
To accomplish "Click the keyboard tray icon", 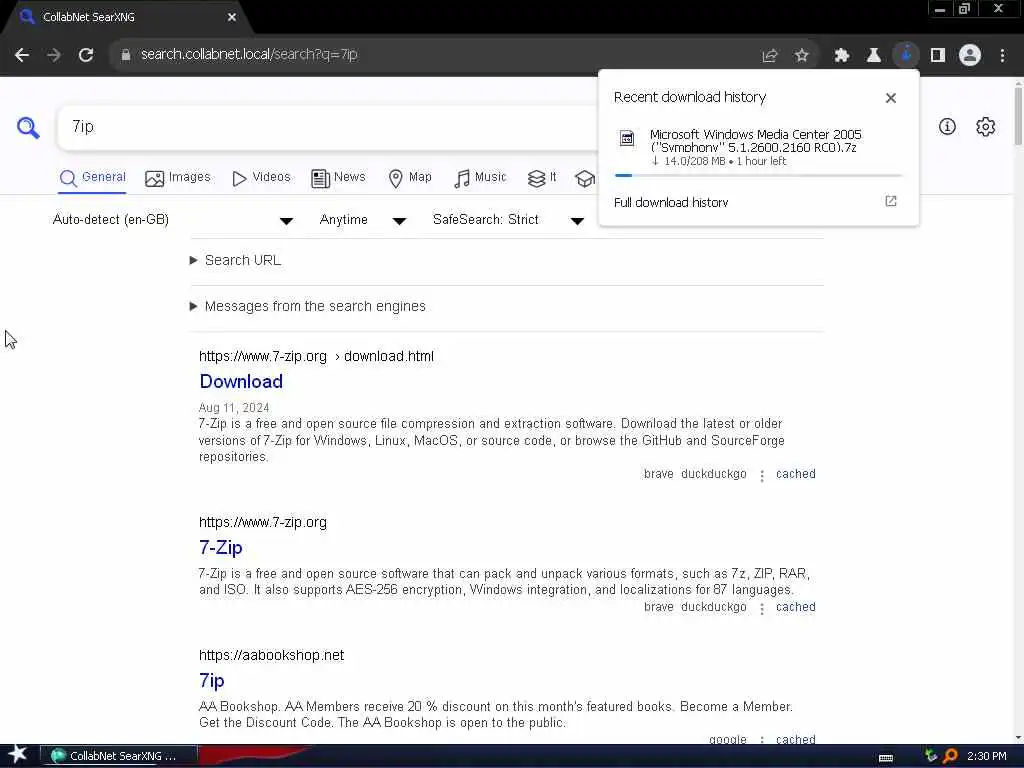I will click(x=886, y=757).
